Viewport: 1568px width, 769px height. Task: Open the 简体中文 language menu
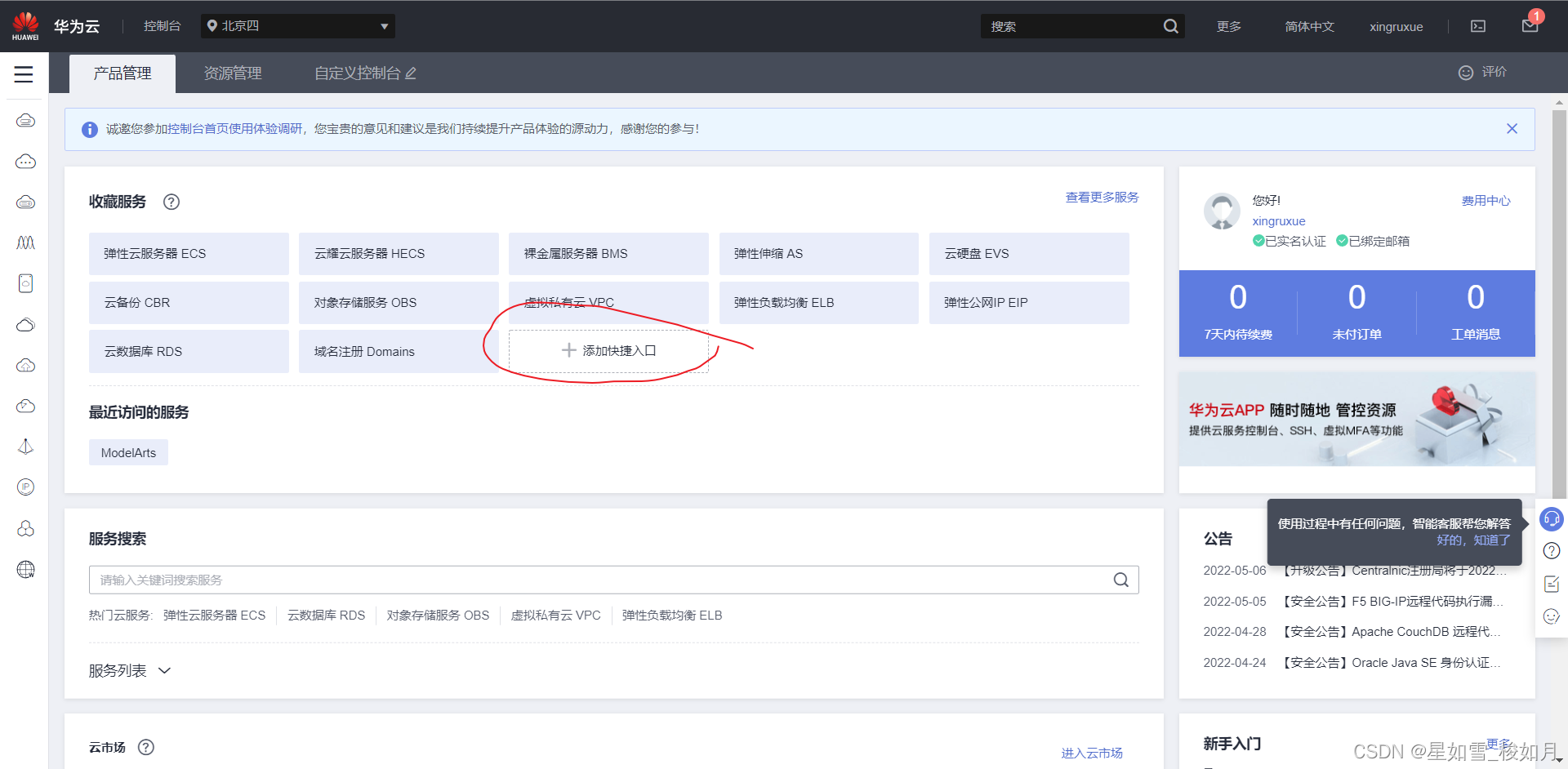pos(1310,26)
